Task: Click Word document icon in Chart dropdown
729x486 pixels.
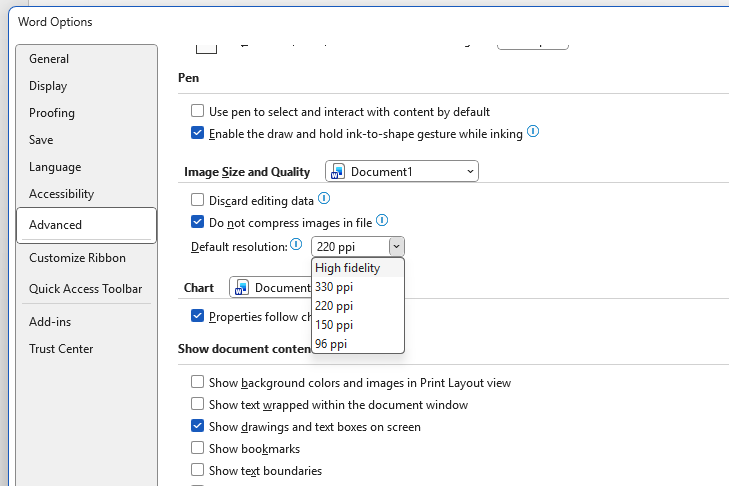Action: click(x=242, y=288)
